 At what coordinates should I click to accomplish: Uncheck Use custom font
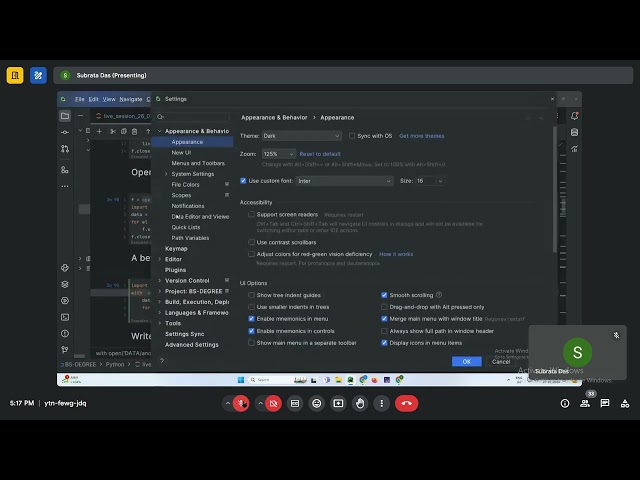(243, 181)
